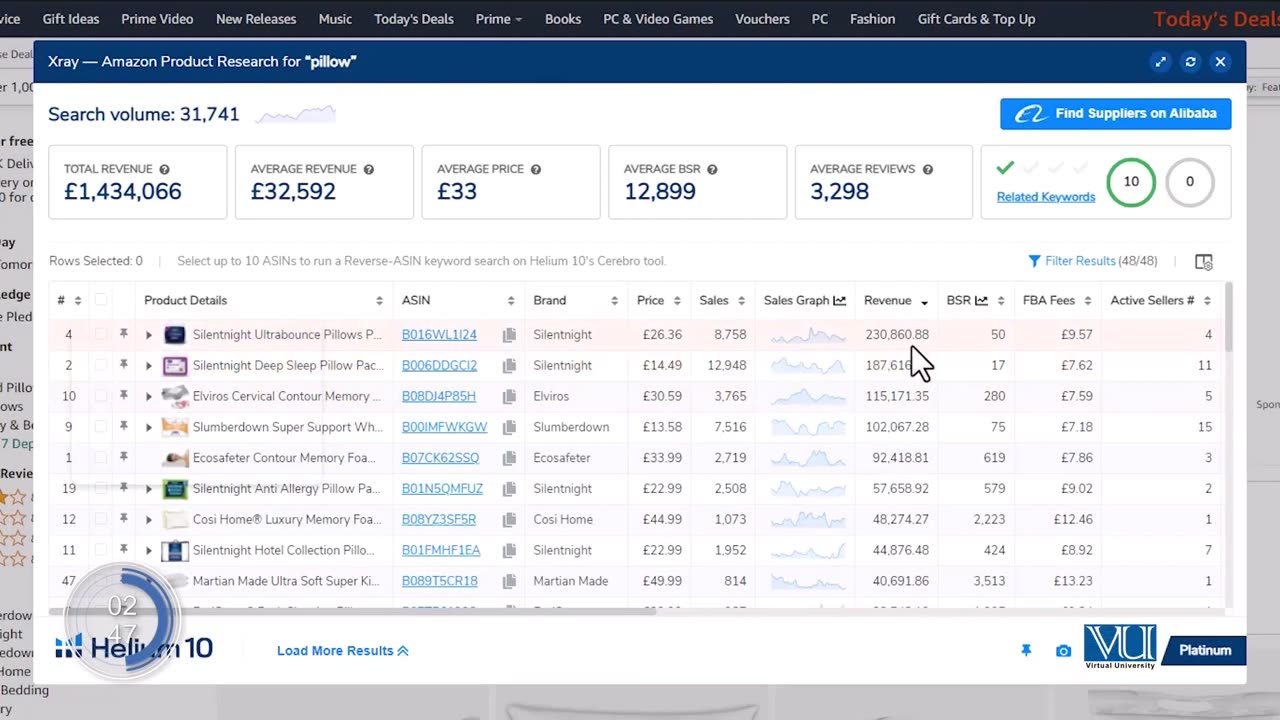The height and width of the screenshot is (720, 1280).
Task: Select the checkbox for Silentnight Deep Sleep row
Action: pyautogui.click(x=101, y=365)
